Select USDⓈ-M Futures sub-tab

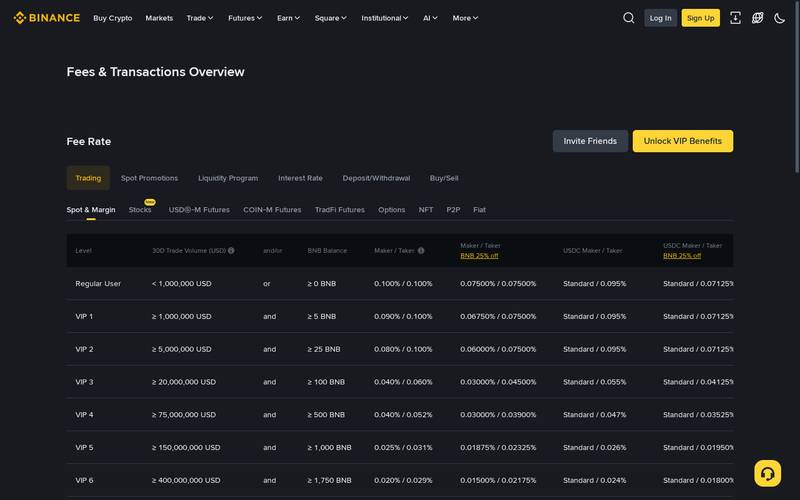199,210
